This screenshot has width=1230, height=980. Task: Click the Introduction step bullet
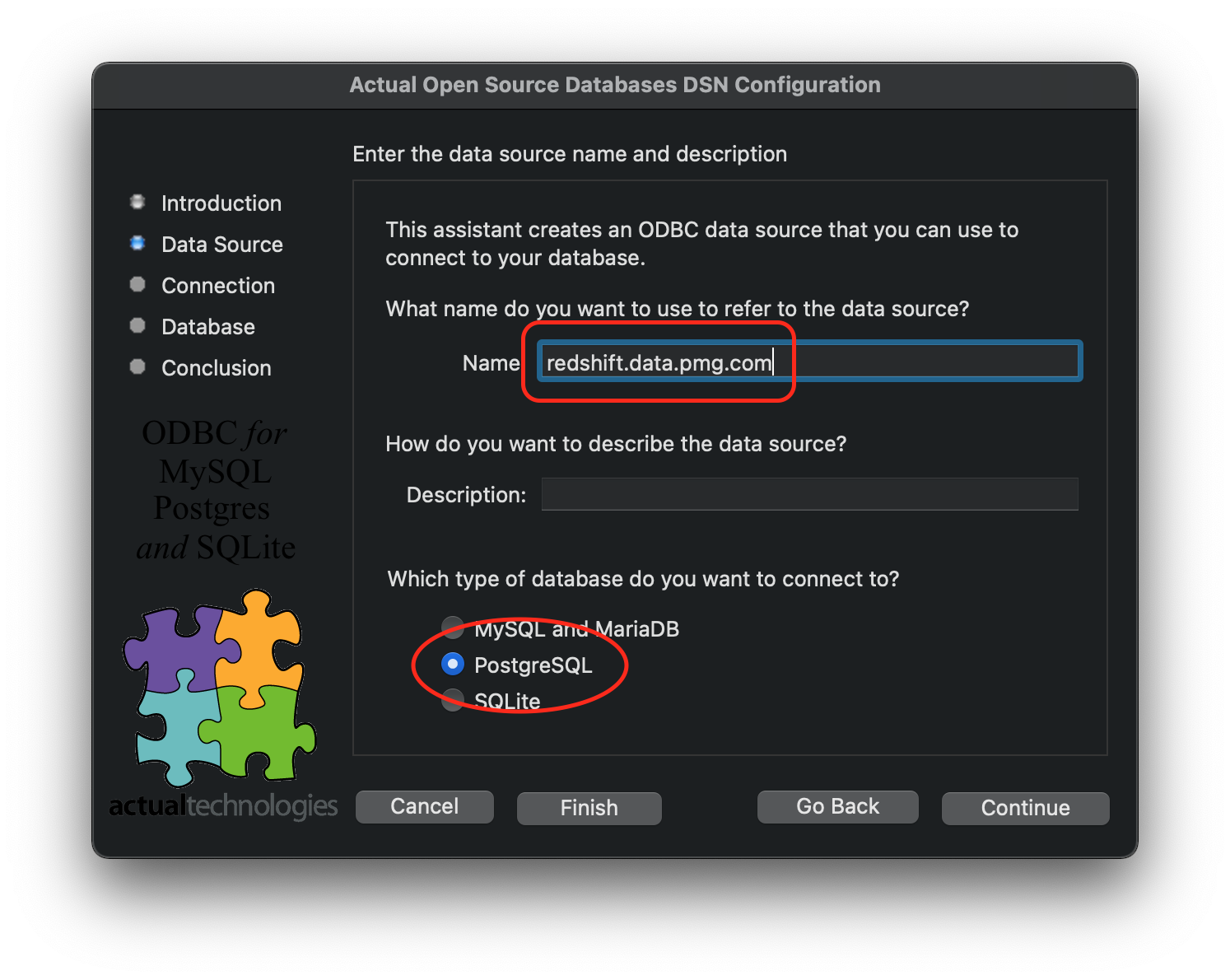click(x=137, y=202)
